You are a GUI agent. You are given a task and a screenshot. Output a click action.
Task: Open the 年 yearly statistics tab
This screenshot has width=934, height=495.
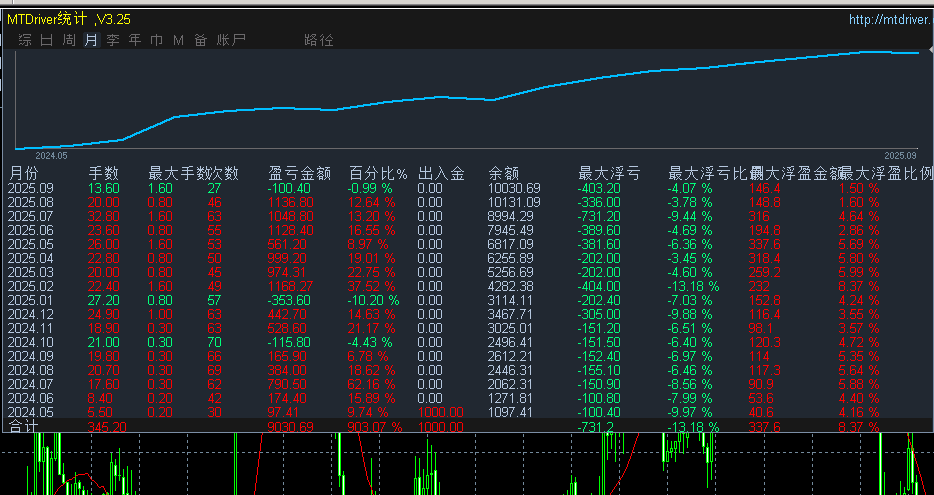pyautogui.click(x=135, y=40)
